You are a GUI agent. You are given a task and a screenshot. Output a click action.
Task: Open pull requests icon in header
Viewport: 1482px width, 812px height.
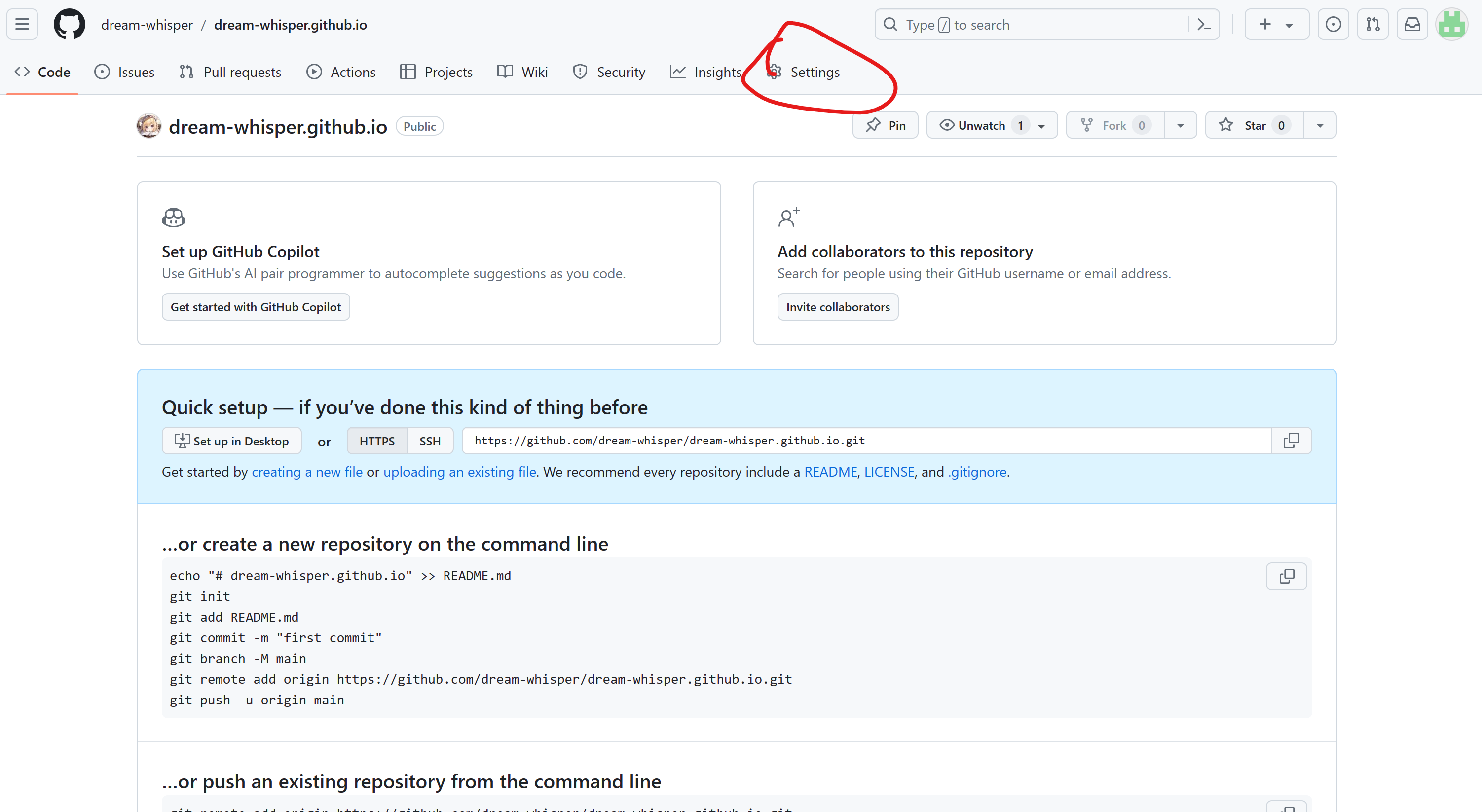coord(1372,24)
